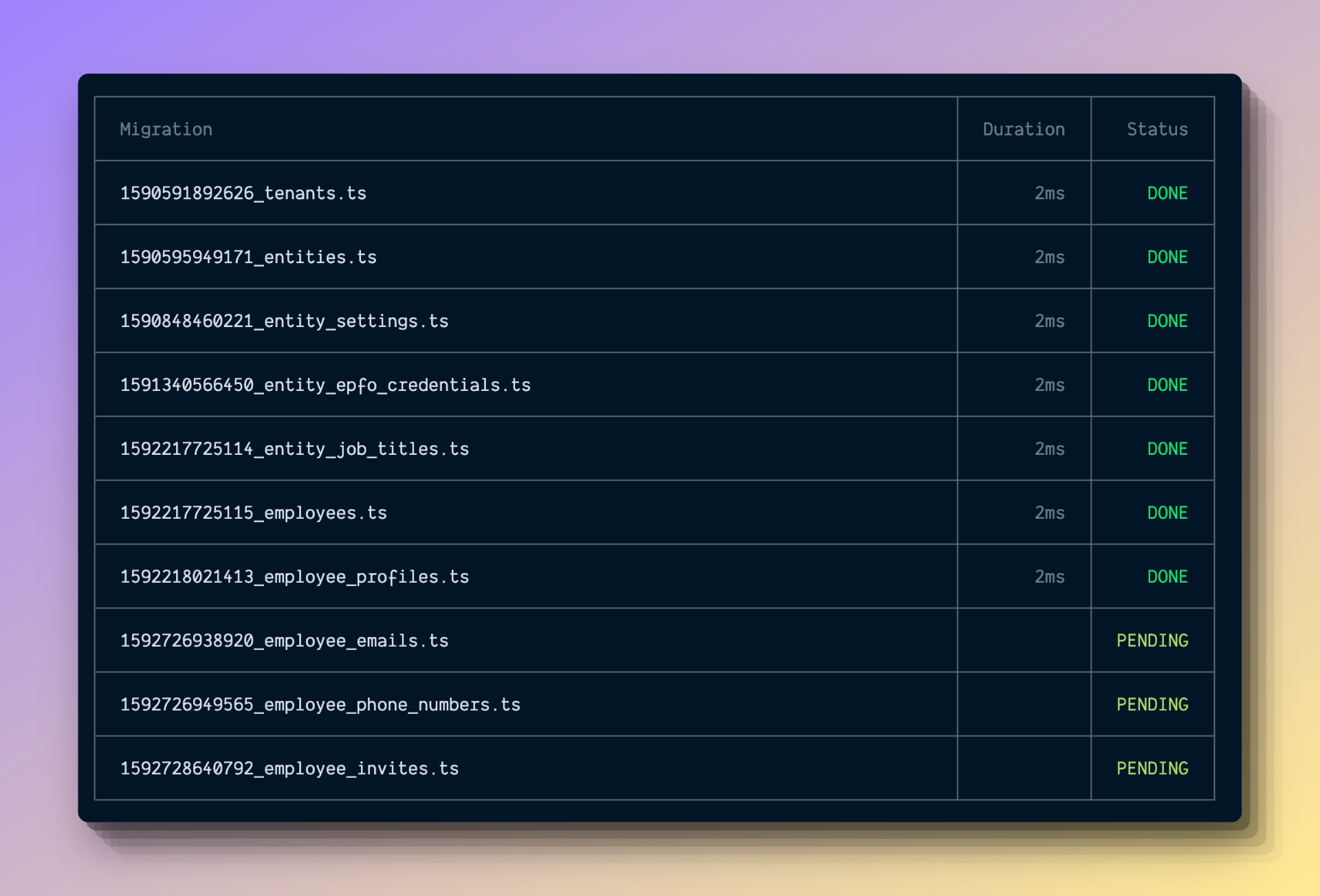
Task: Click PENDING status for employee_invites.ts
Action: (1152, 768)
